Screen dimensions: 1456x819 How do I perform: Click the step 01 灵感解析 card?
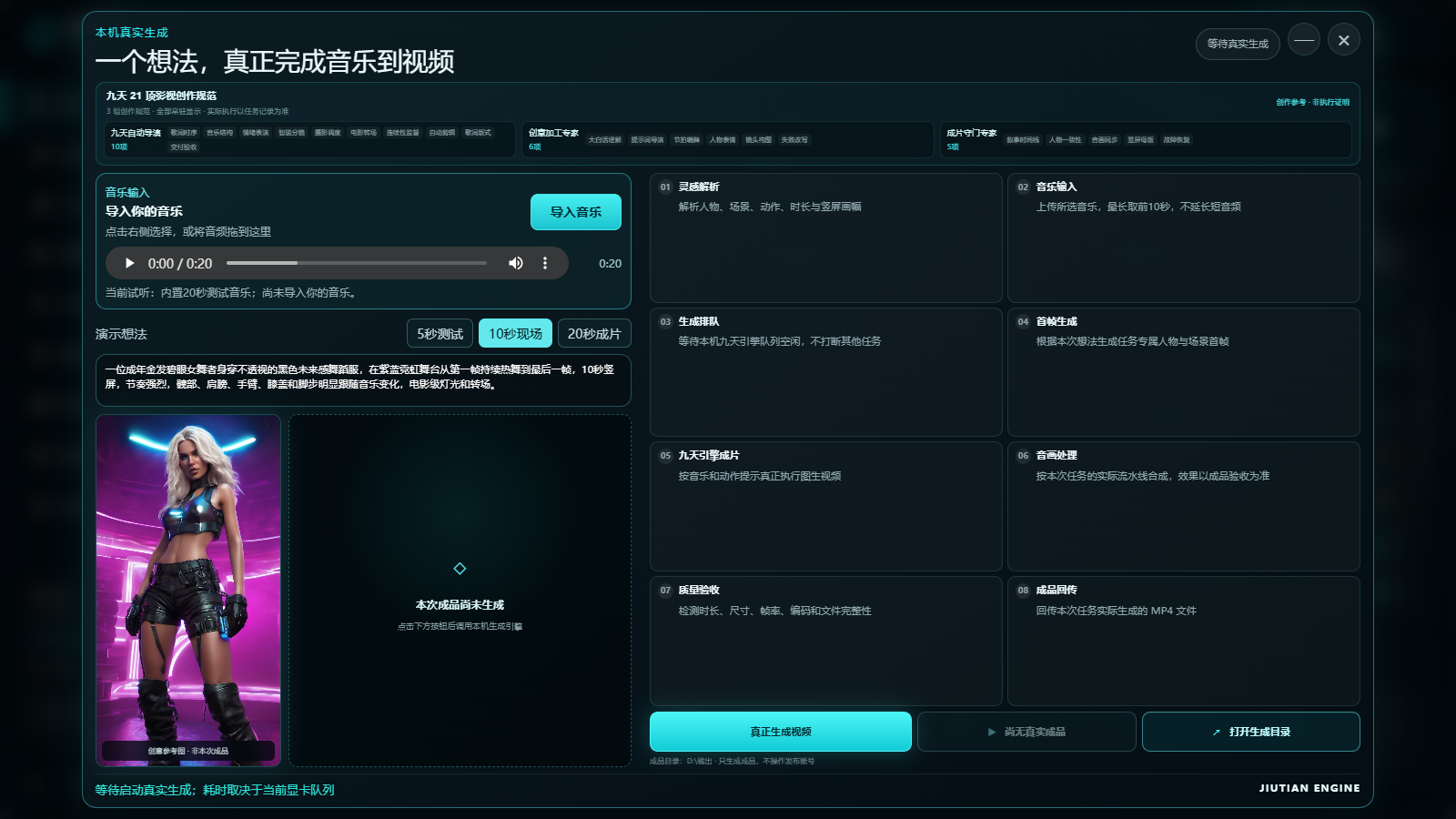[x=826, y=238]
